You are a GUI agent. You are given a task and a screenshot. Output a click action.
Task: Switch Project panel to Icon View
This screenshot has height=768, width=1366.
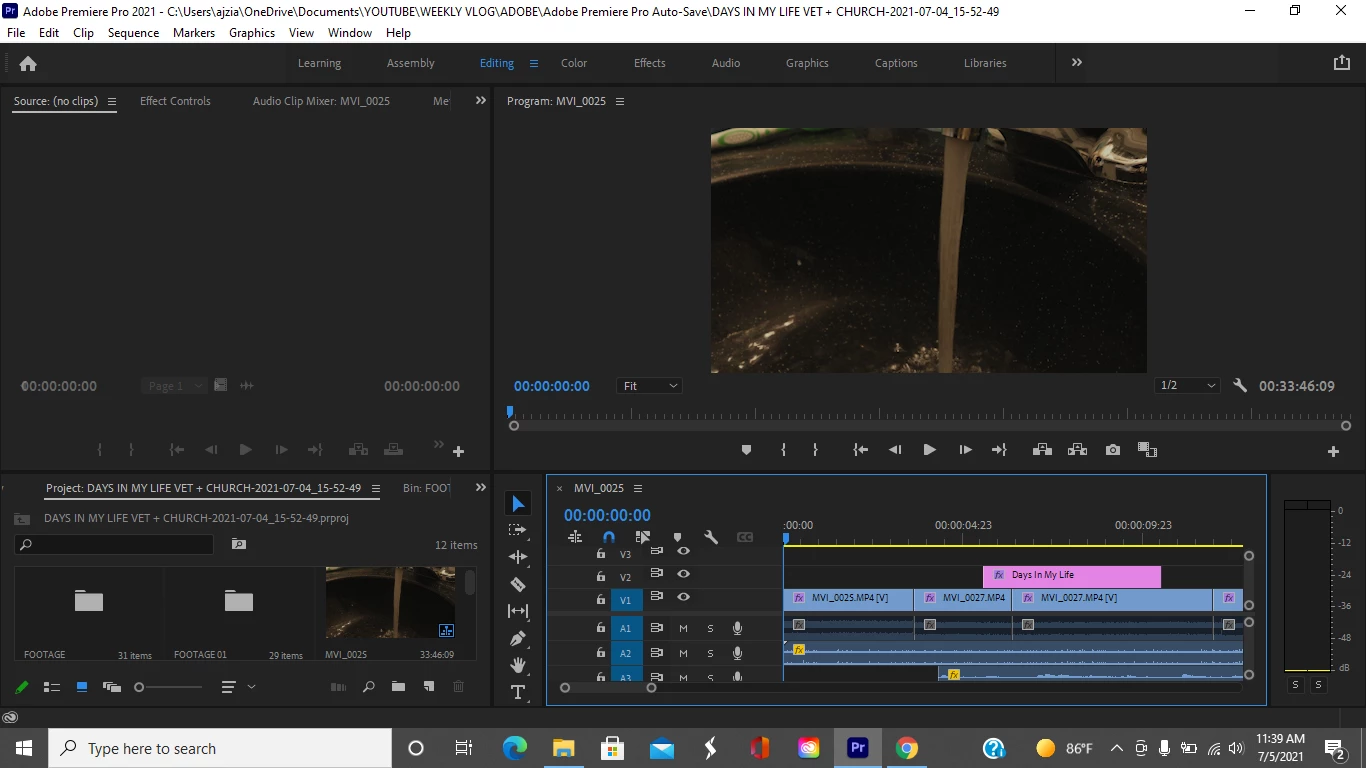[x=82, y=687]
